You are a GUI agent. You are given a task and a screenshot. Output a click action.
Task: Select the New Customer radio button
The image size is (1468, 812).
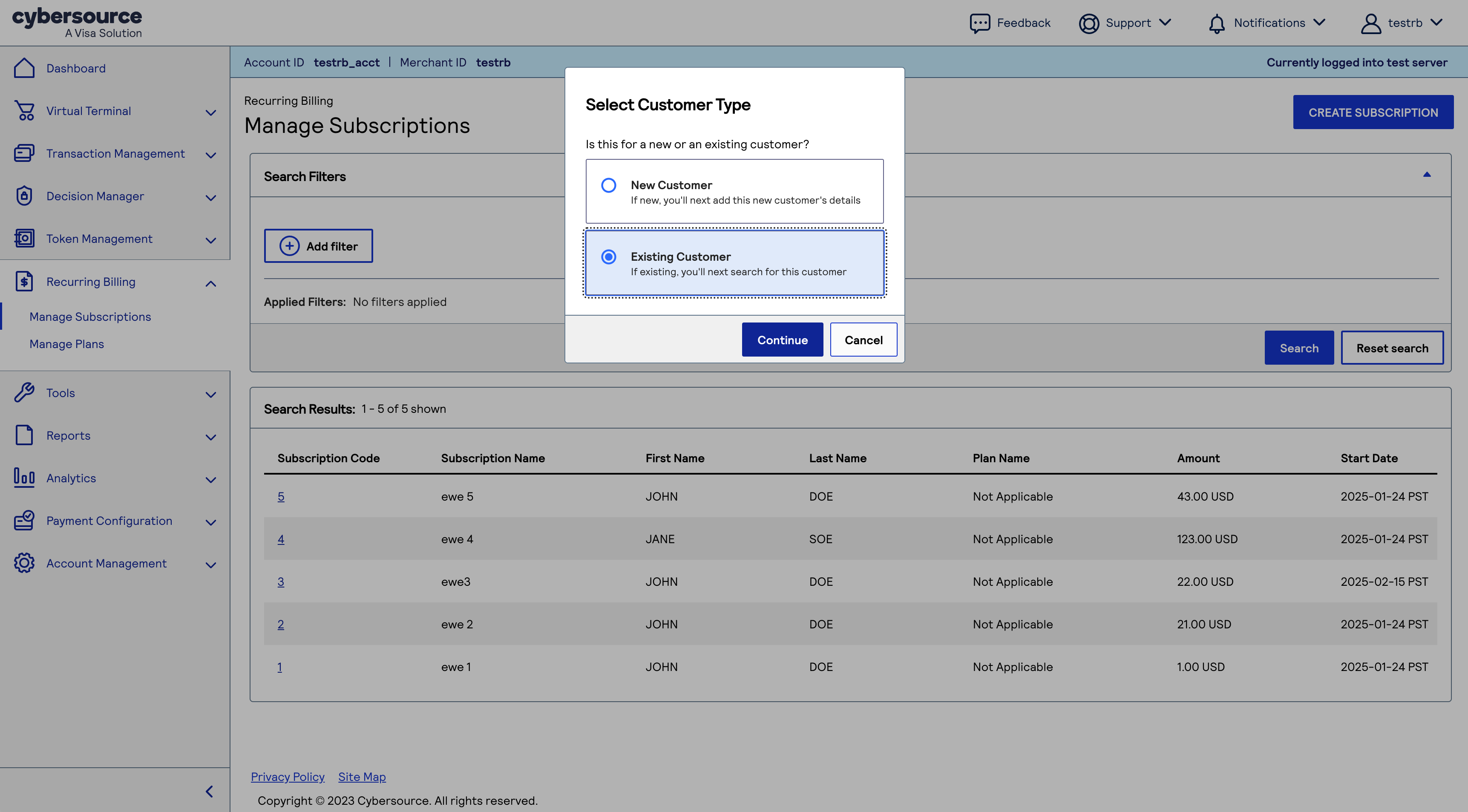(x=609, y=184)
